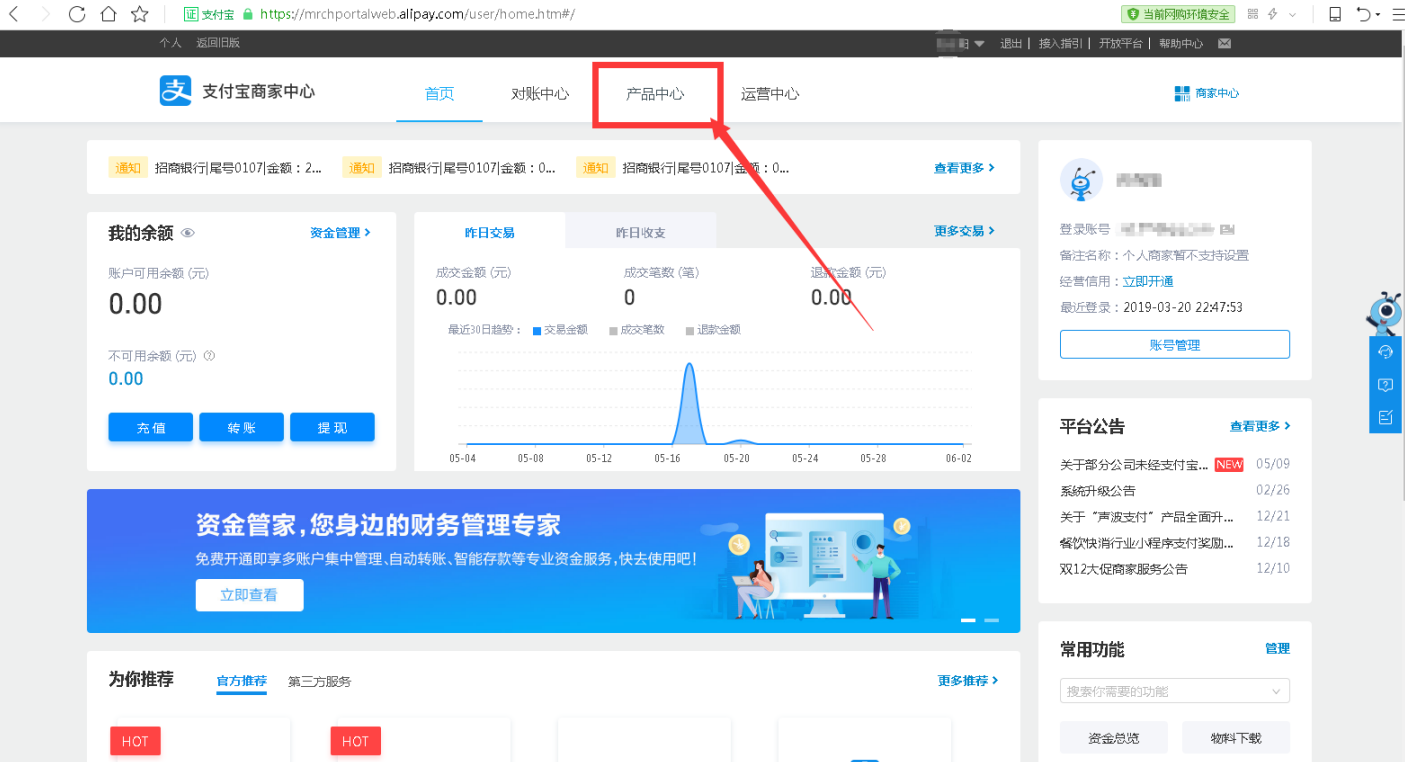The width and height of the screenshot is (1405, 762).
Task: Click the 物料下载 shortcut button
Action: coord(1236,738)
